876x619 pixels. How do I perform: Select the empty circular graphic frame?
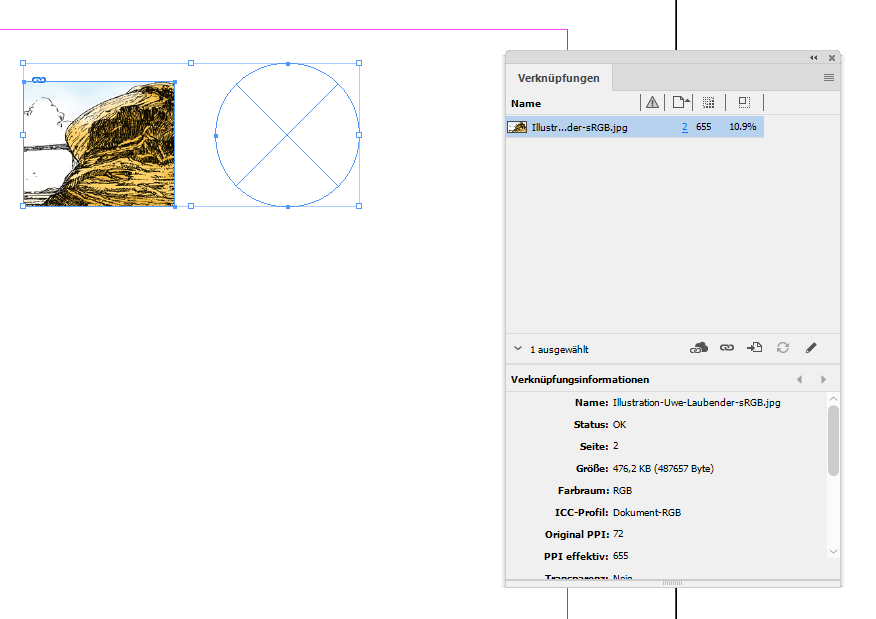[287, 135]
